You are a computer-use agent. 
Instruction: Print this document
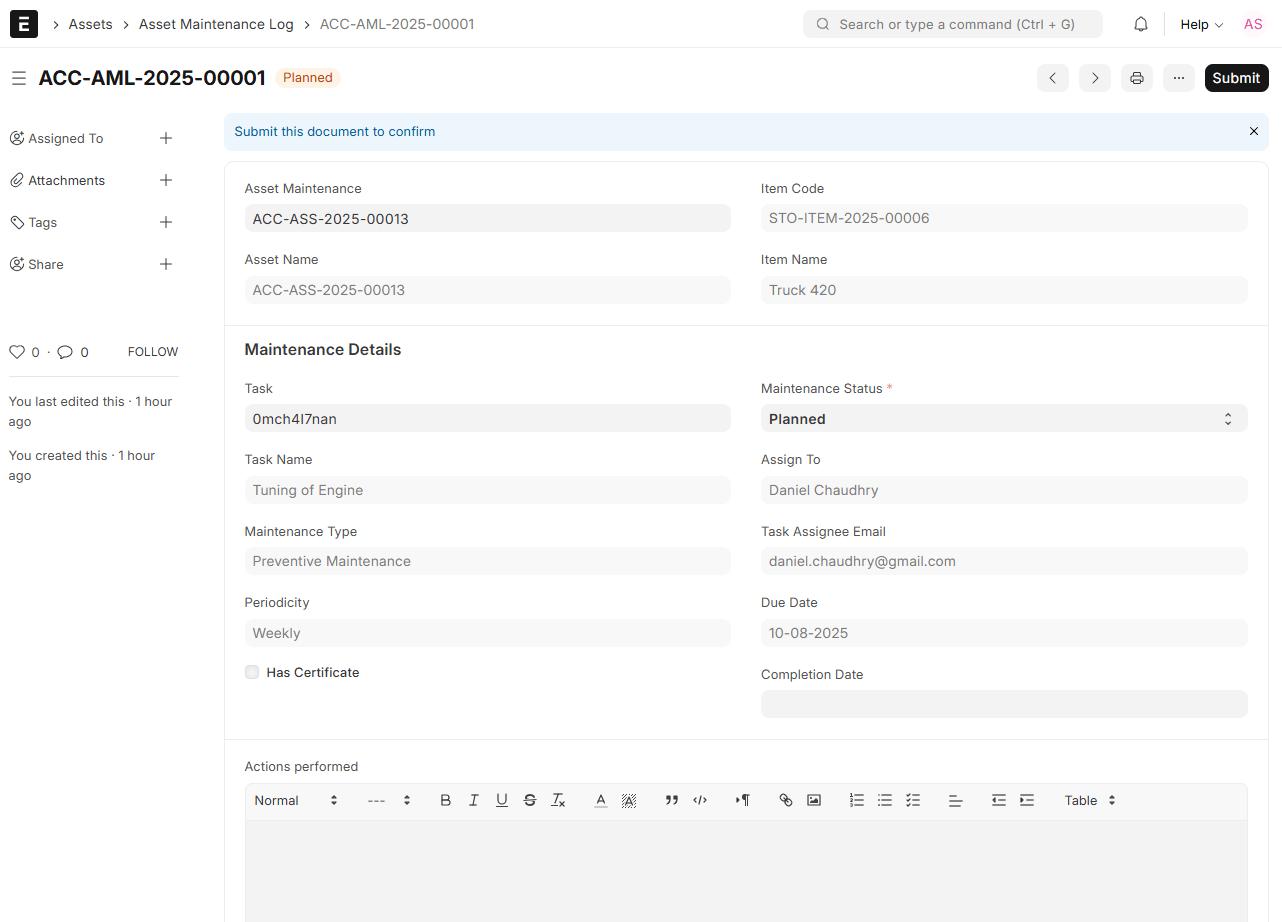[x=1137, y=78]
